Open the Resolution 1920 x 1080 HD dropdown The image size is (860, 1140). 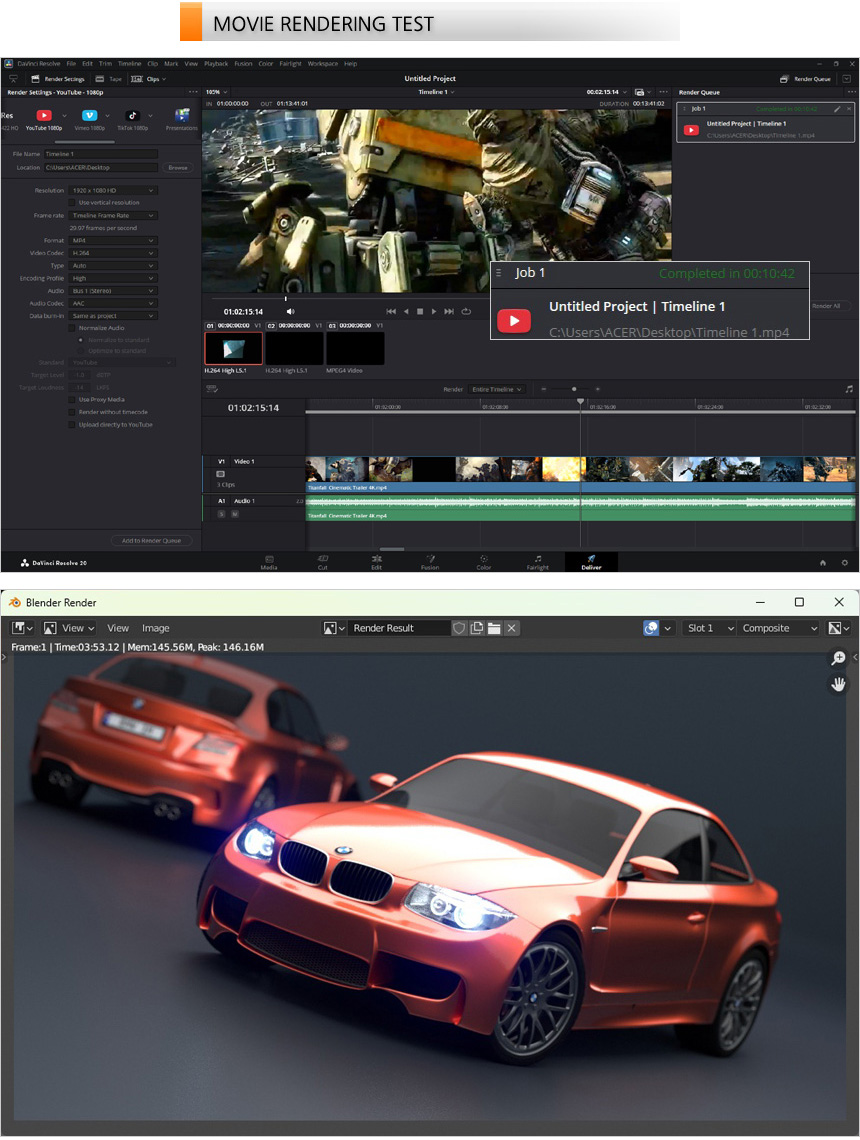tap(113, 190)
